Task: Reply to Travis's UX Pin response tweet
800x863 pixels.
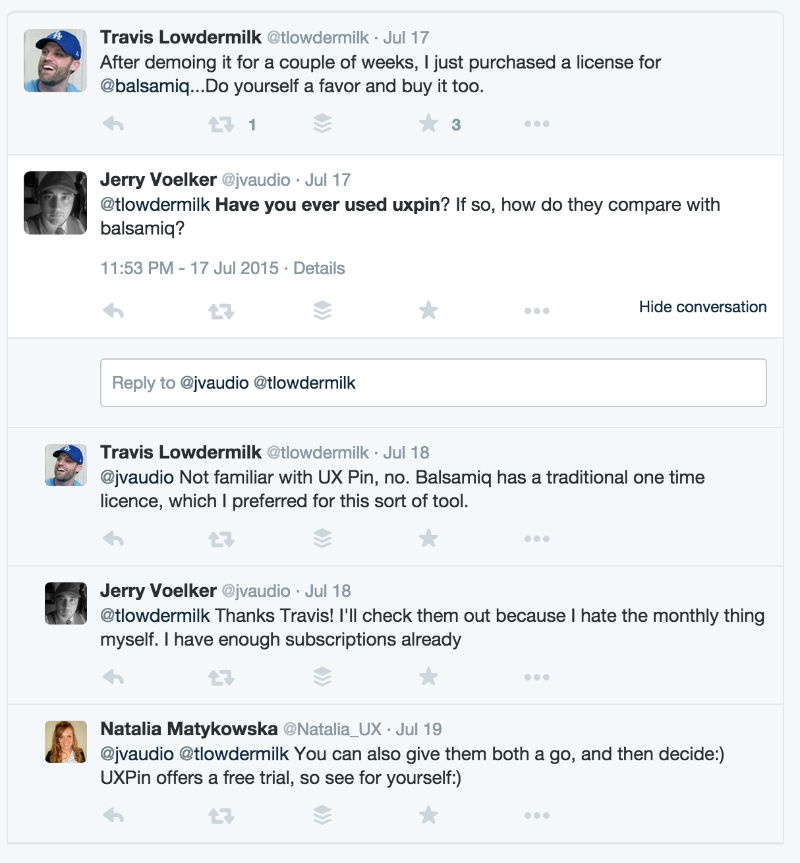Action: tap(113, 538)
